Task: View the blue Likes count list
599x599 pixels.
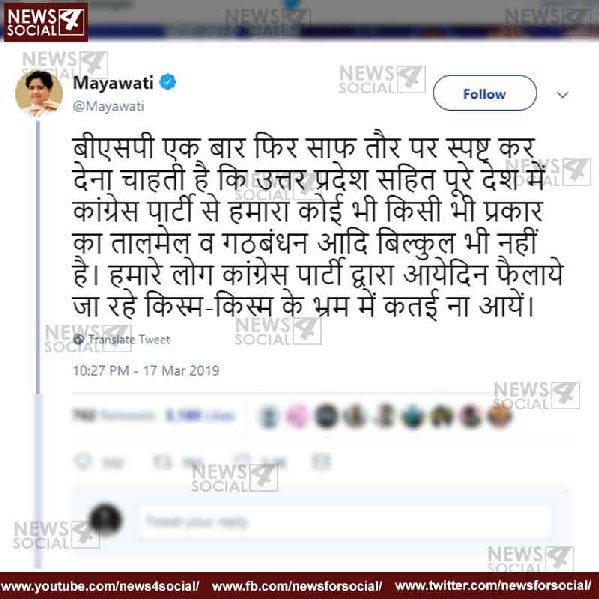Action: 199,415
